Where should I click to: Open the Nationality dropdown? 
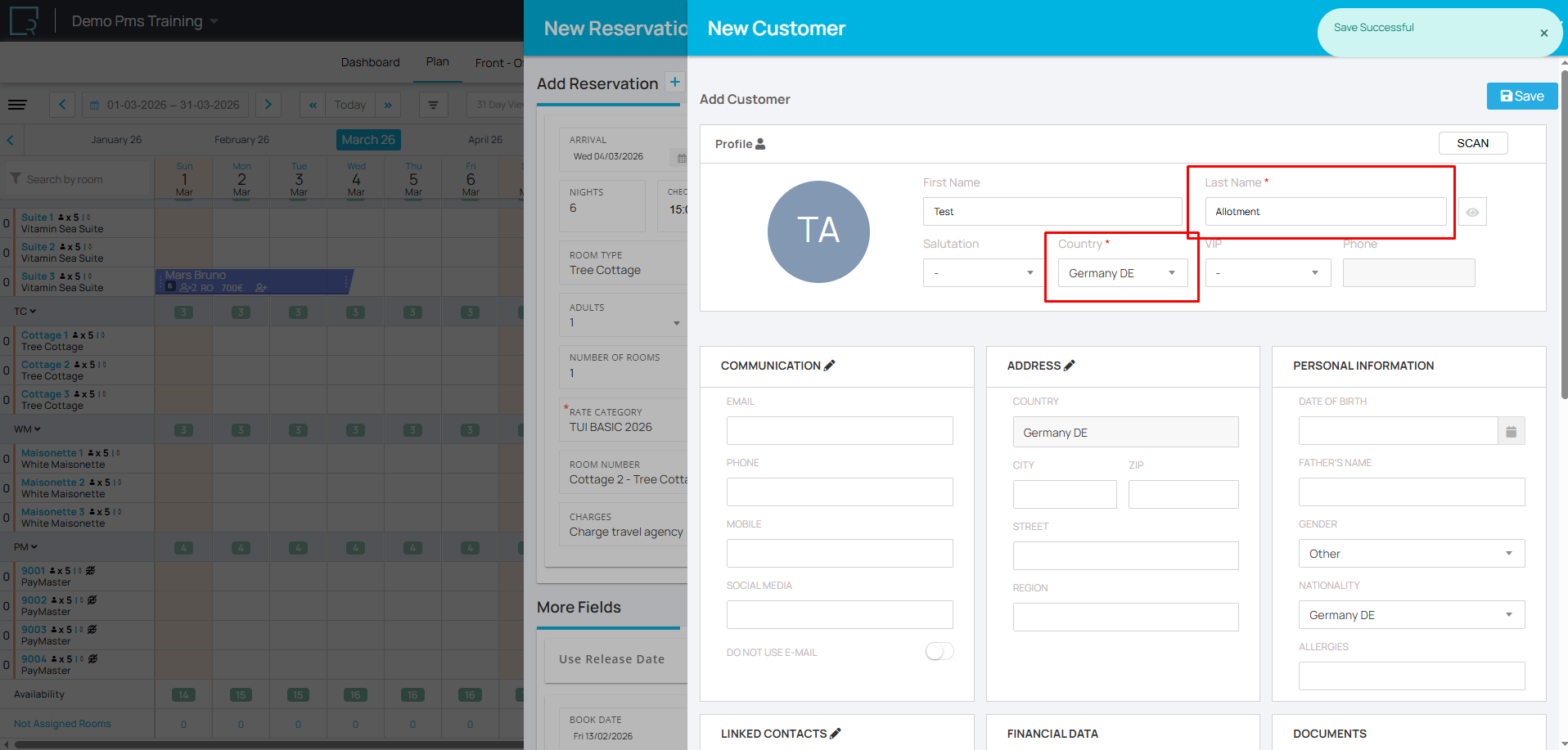pyautogui.click(x=1411, y=615)
